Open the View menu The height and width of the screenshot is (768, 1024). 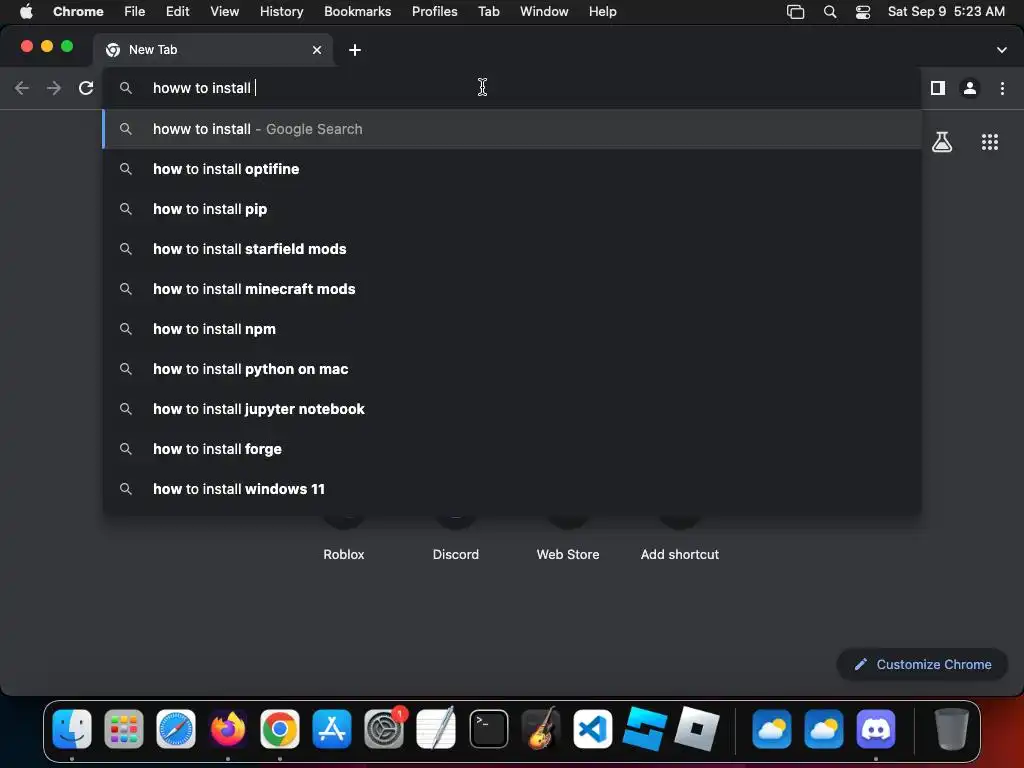[x=224, y=12]
